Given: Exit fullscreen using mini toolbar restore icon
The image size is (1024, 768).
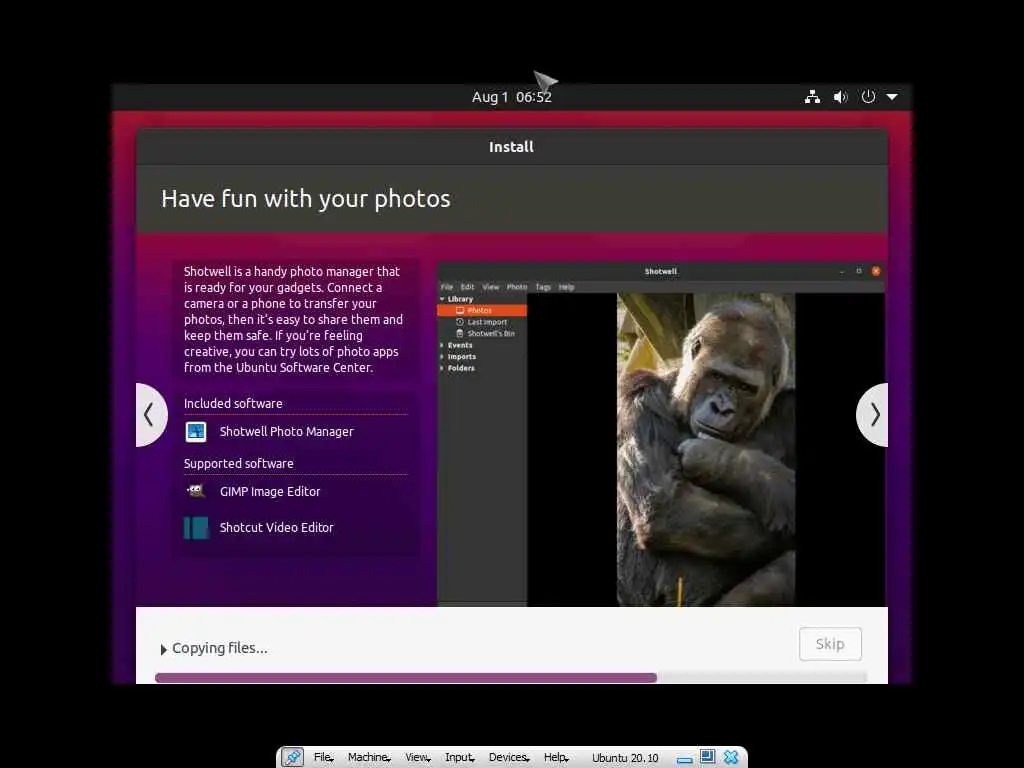Looking at the screenshot, I should tap(707, 756).
